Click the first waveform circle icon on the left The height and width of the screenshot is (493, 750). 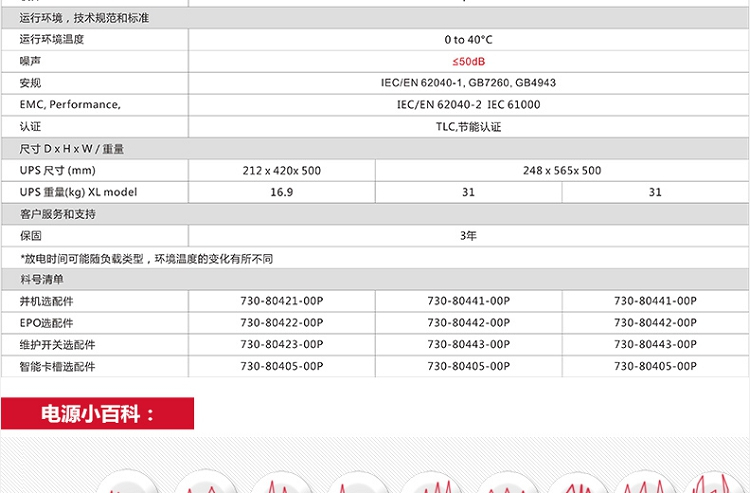click(129, 486)
